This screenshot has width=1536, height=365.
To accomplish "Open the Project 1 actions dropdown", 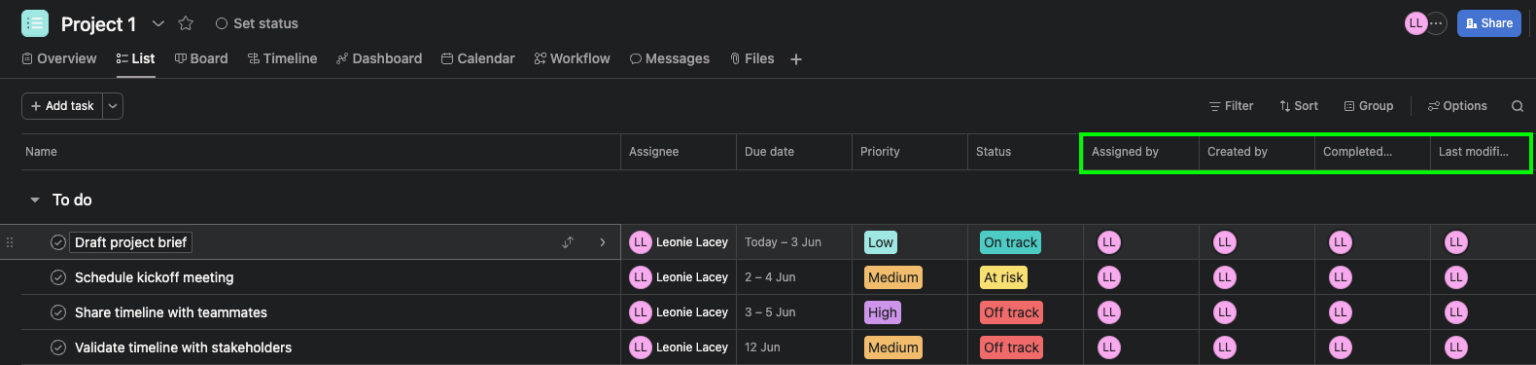I will [x=158, y=23].
